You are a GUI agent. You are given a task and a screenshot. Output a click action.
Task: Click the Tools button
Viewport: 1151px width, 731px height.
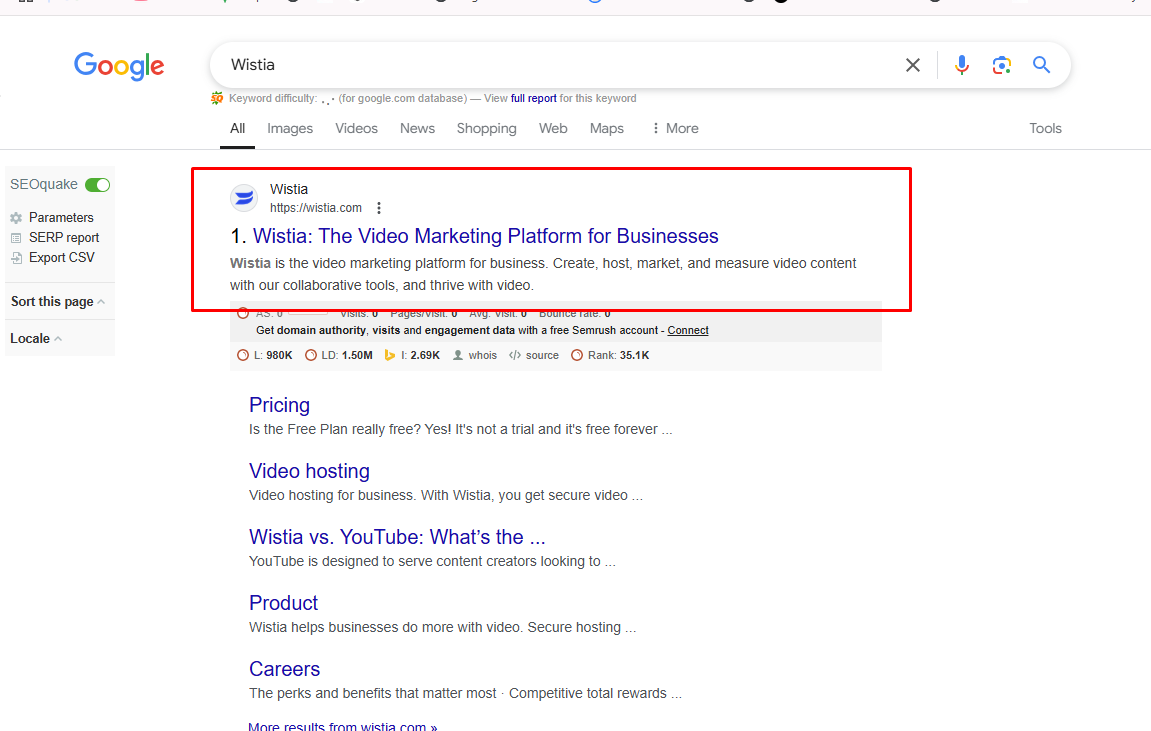pyautogui.click(x=1045, y=128)
